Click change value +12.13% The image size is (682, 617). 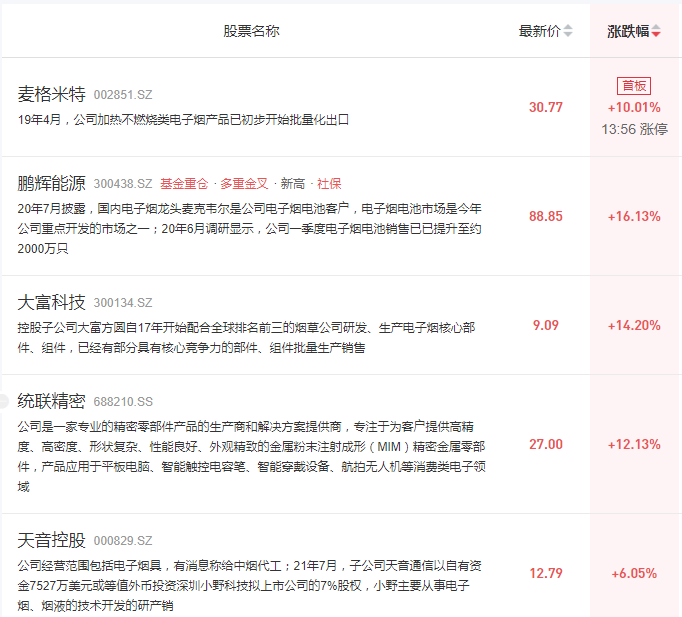[634, 444]
